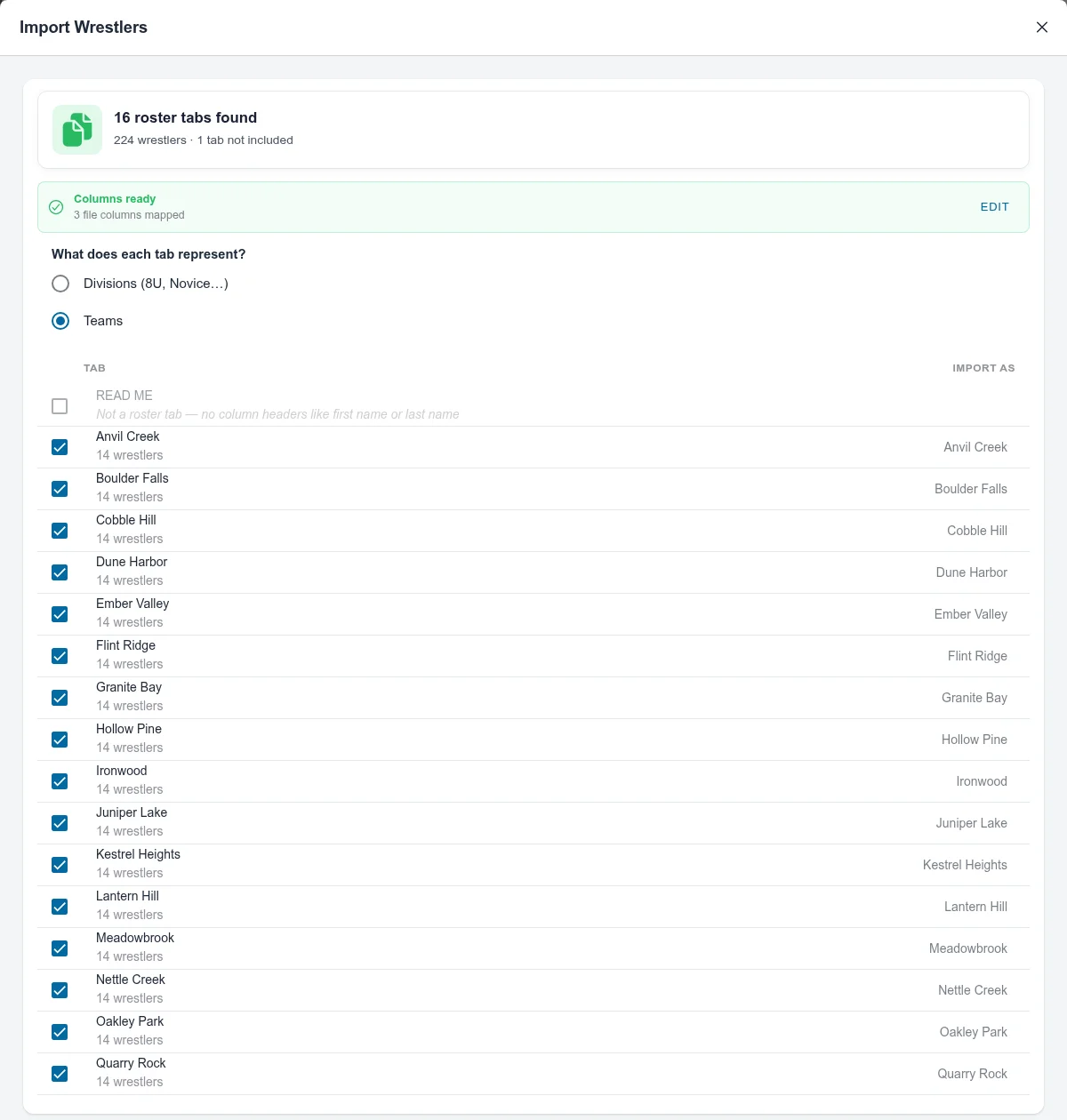Click the Hollow Pine tab name
1067x1120 pixels.
click(x=129, y=729)
